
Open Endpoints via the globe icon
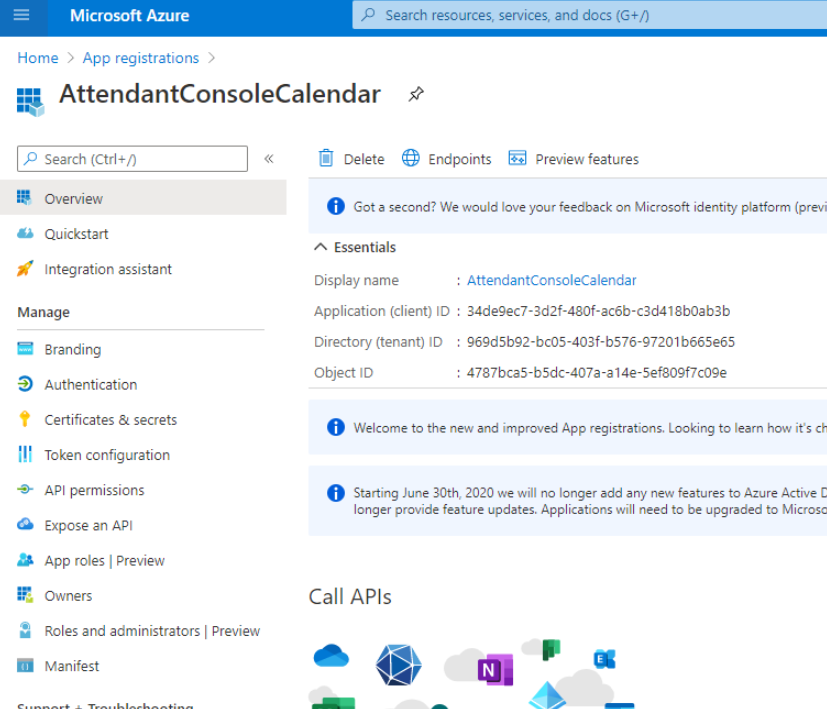411,158
